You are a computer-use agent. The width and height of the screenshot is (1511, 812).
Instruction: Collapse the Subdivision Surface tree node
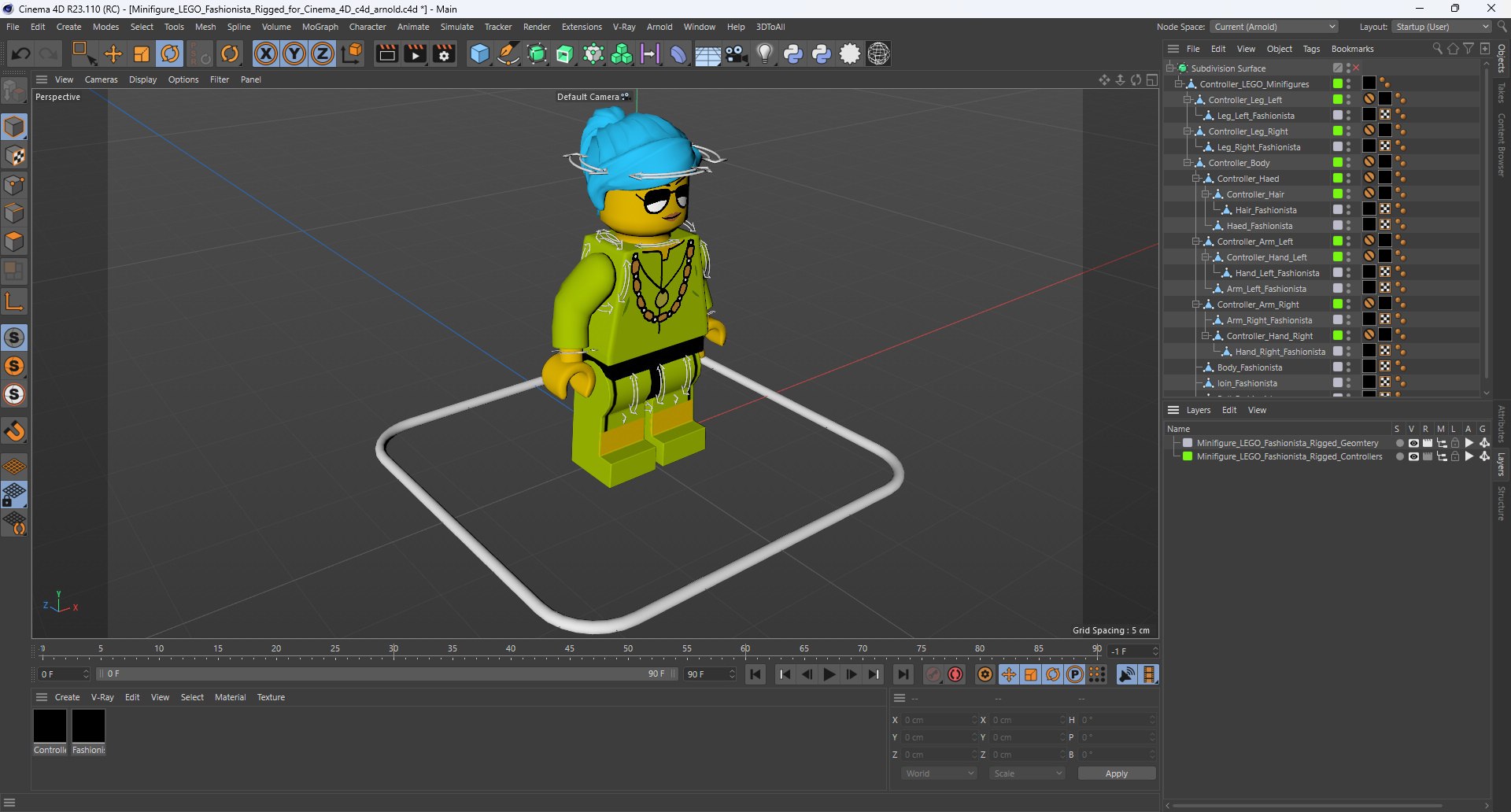pyautogui.click(x=1170, y=68)
